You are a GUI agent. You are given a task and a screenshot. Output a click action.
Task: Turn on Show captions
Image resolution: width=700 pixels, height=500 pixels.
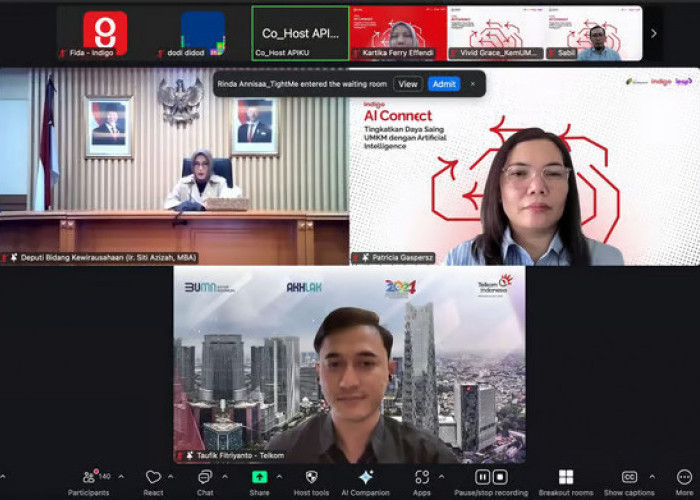(629, 483)
